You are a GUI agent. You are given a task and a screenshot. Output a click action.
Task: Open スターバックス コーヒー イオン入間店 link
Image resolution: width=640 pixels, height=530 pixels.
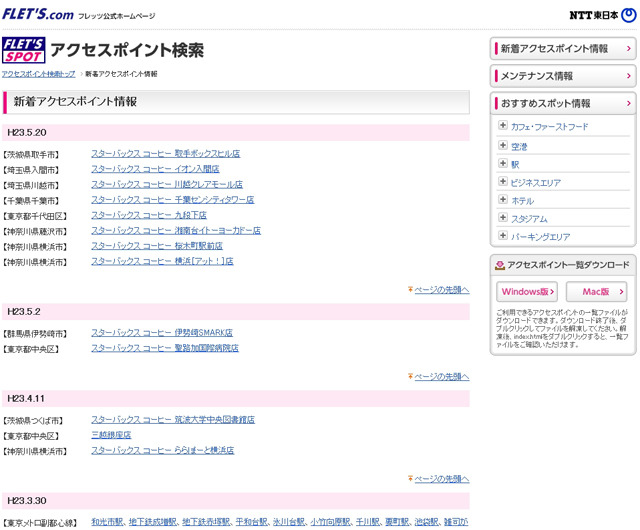click(x=155, y=169)
